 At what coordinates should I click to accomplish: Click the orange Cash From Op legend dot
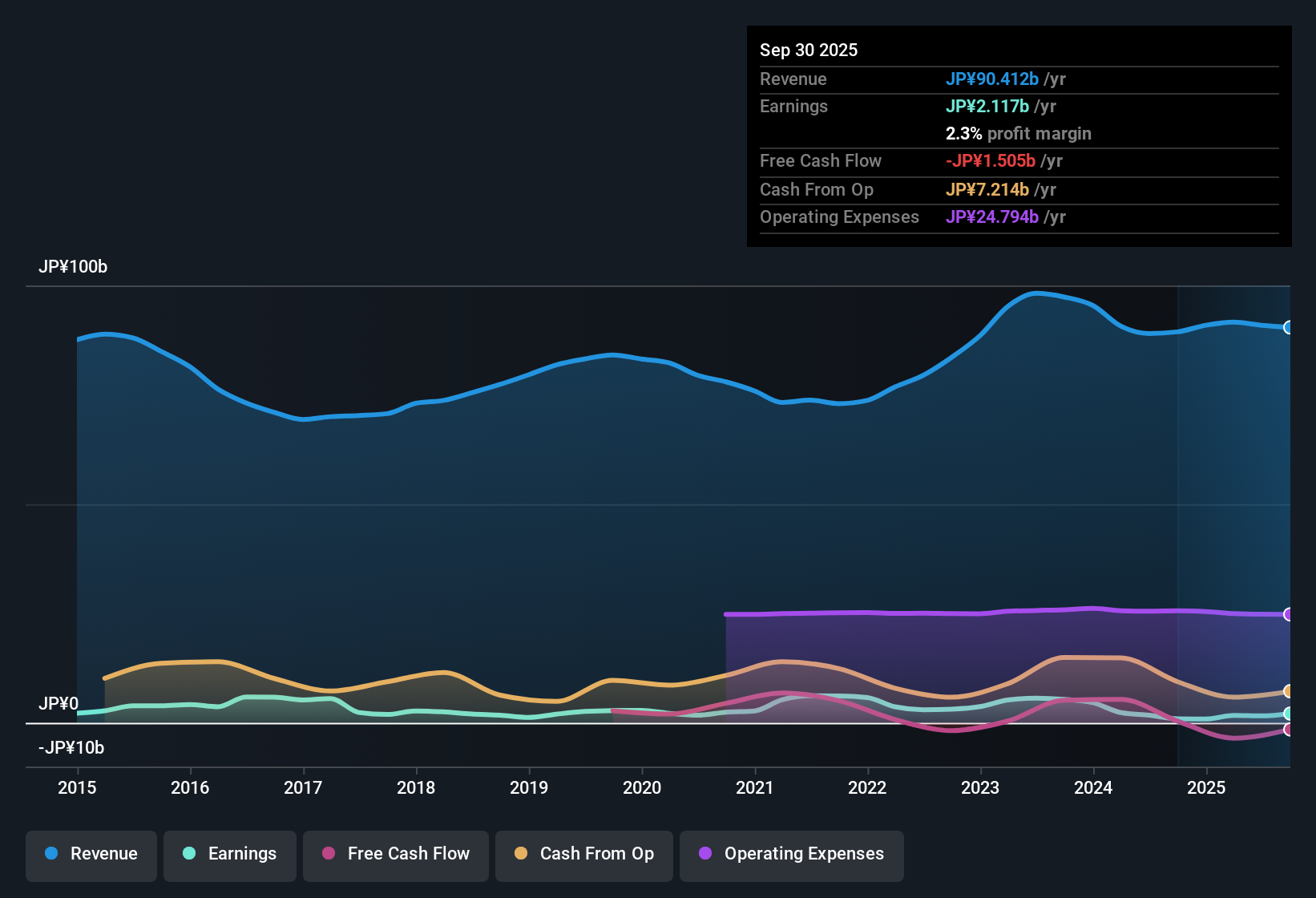(519, 854)
